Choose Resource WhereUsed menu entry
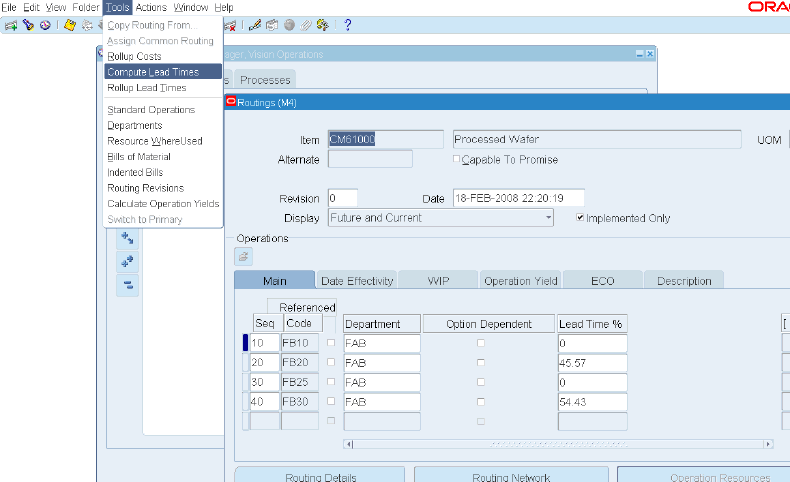This screenshot has height=482, width=790. pos(163,141)
